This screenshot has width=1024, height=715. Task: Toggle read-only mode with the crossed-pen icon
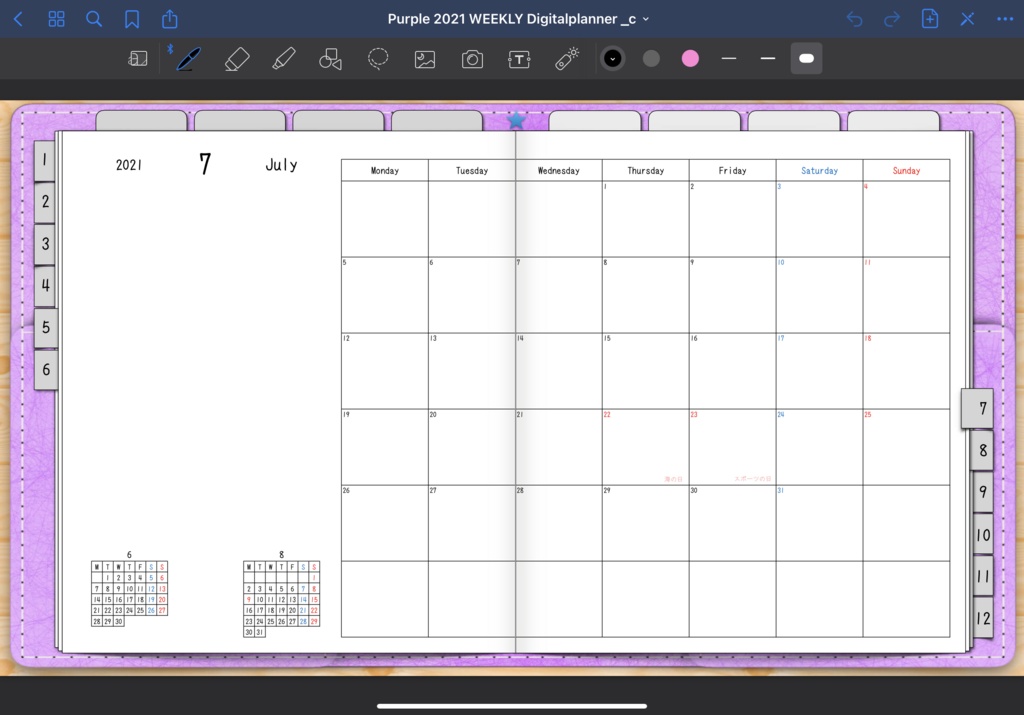(x=967, y=19)
